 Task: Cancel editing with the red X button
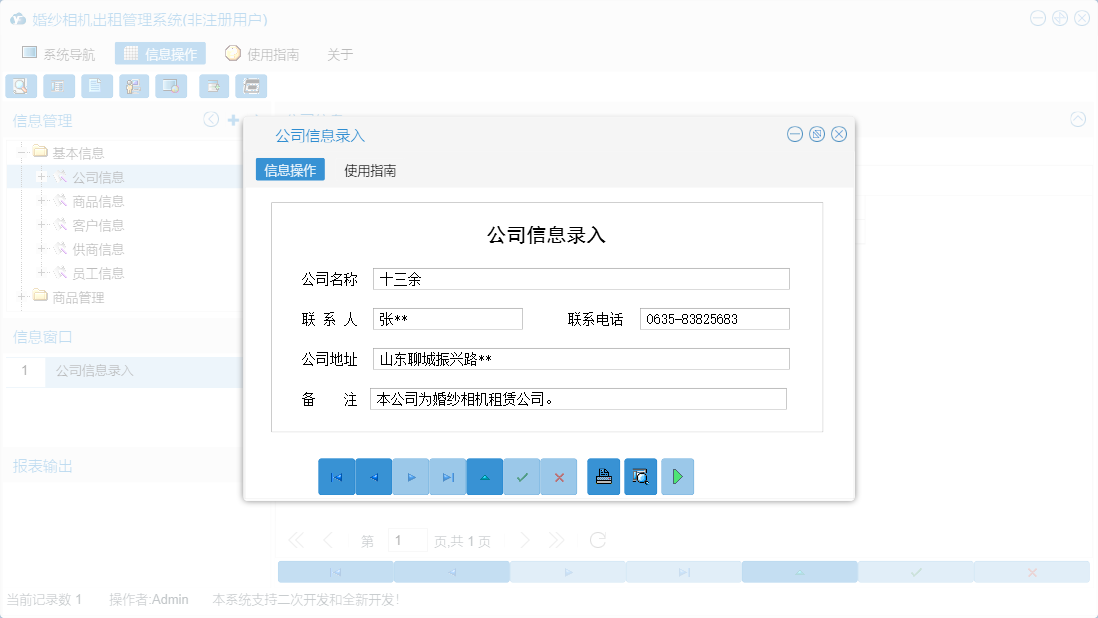[559, 477]
